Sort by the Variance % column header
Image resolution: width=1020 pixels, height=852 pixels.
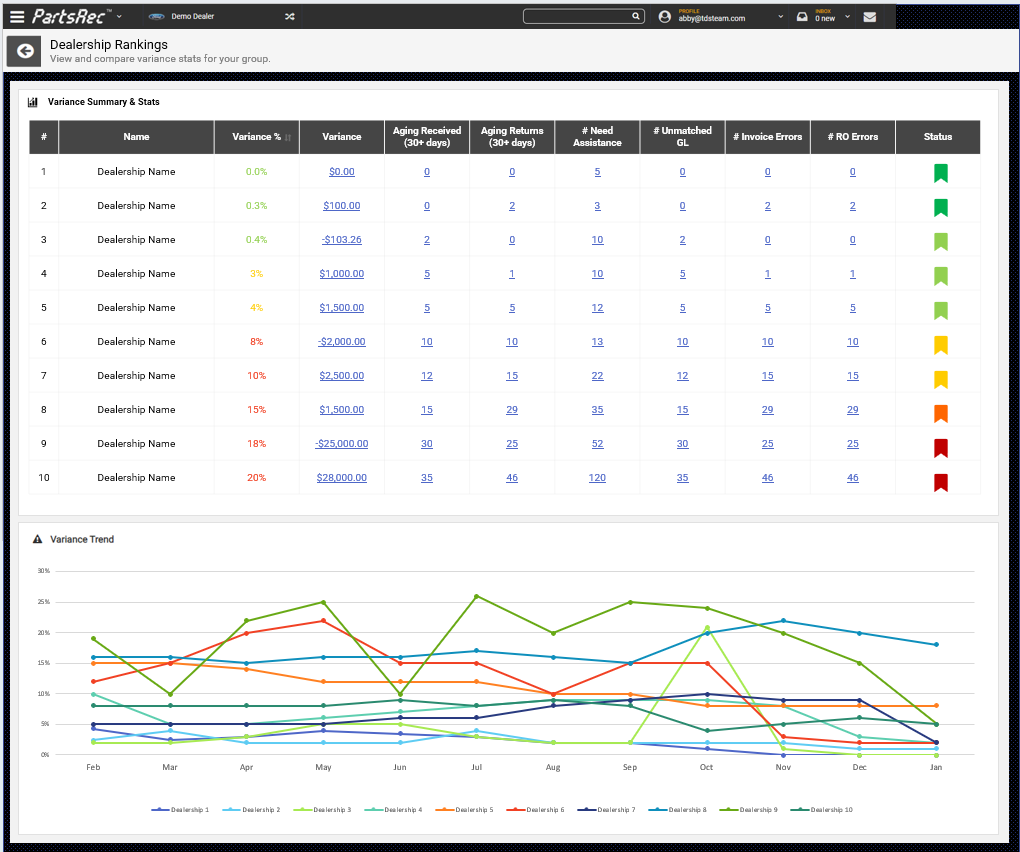(x=257, y=137)
